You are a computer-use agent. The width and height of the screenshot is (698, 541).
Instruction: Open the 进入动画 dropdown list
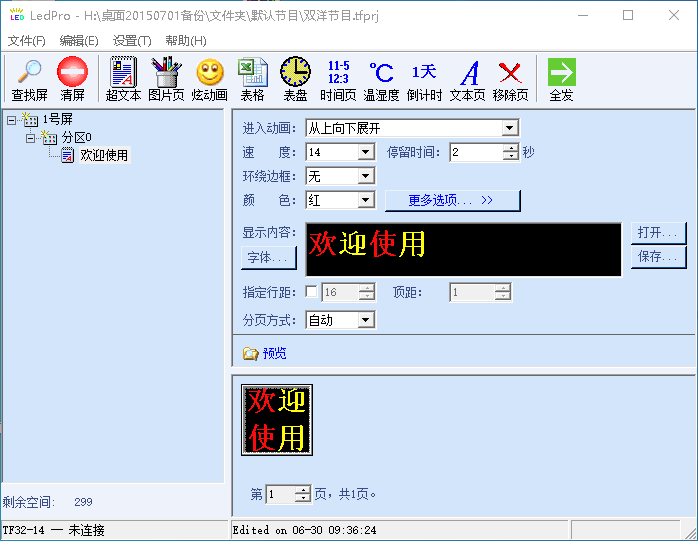(x=510, y=128)
